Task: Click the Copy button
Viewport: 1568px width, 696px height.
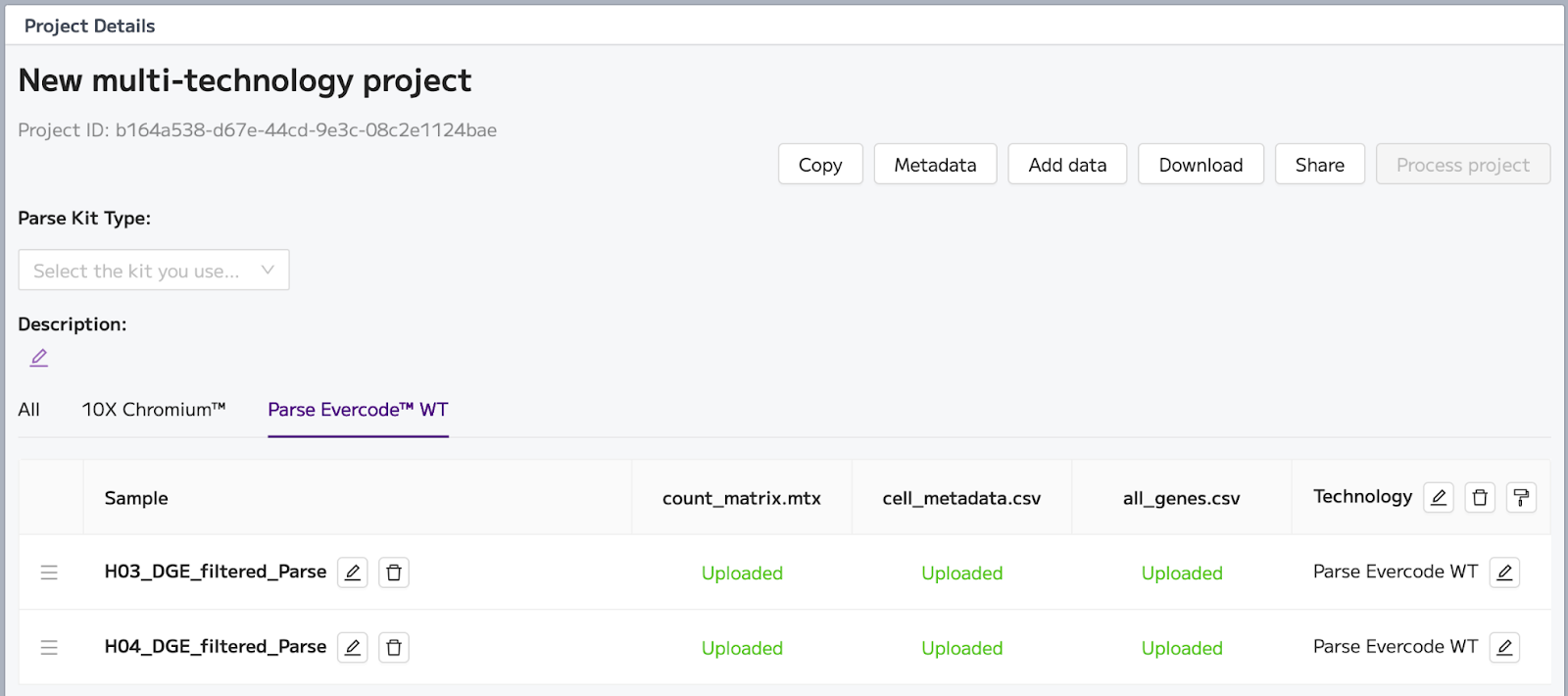Action: 820,165
